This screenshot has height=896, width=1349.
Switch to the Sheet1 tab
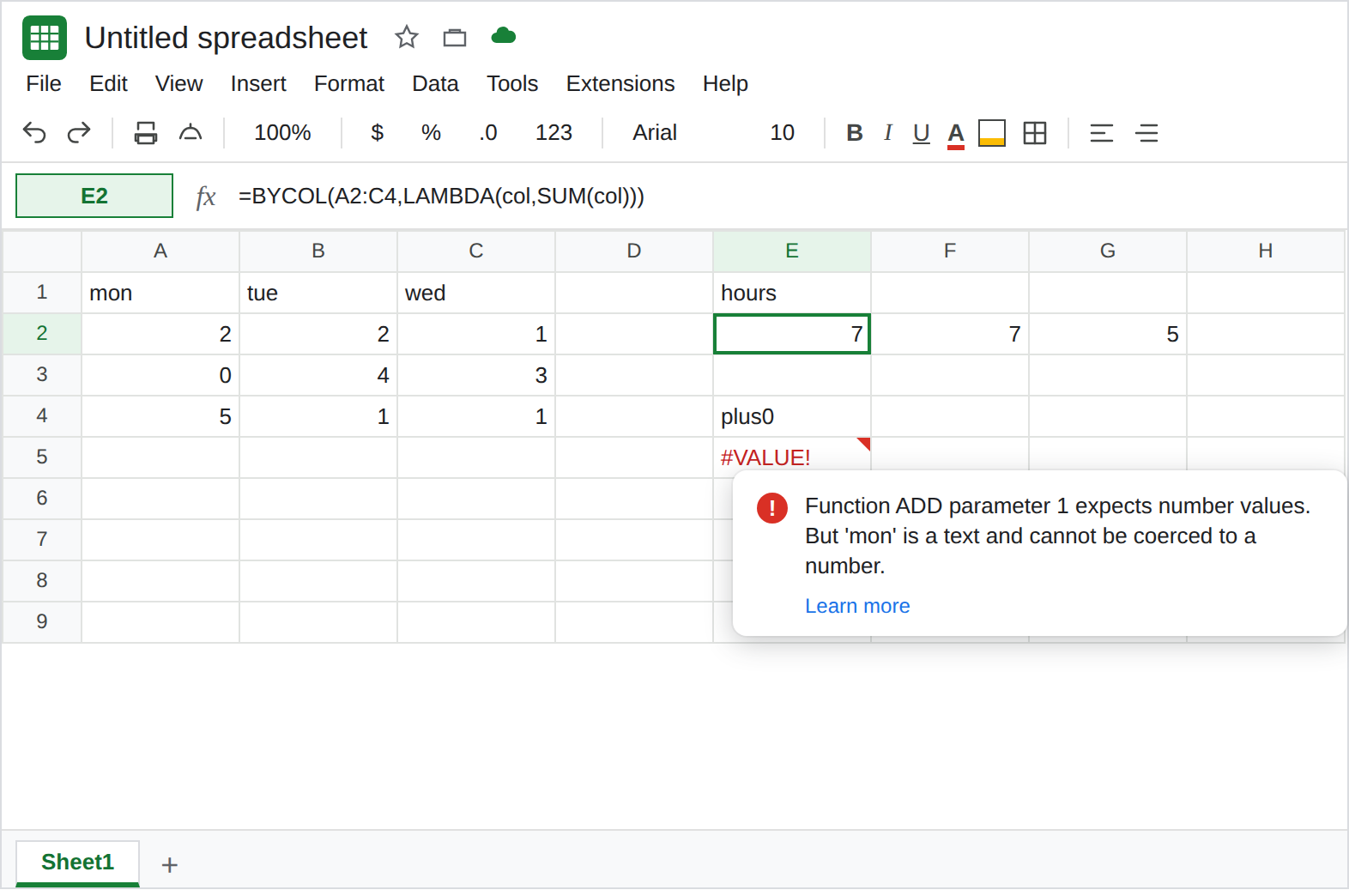pyautogui.click(x=77, y=863)
